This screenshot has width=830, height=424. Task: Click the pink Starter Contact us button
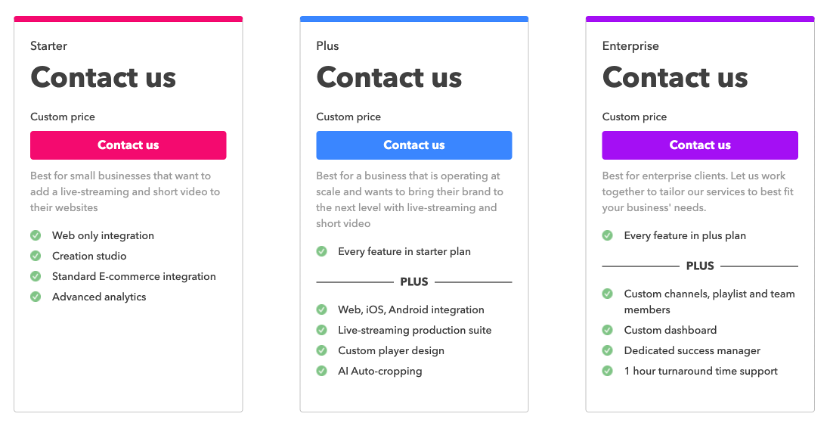(128, 145)
